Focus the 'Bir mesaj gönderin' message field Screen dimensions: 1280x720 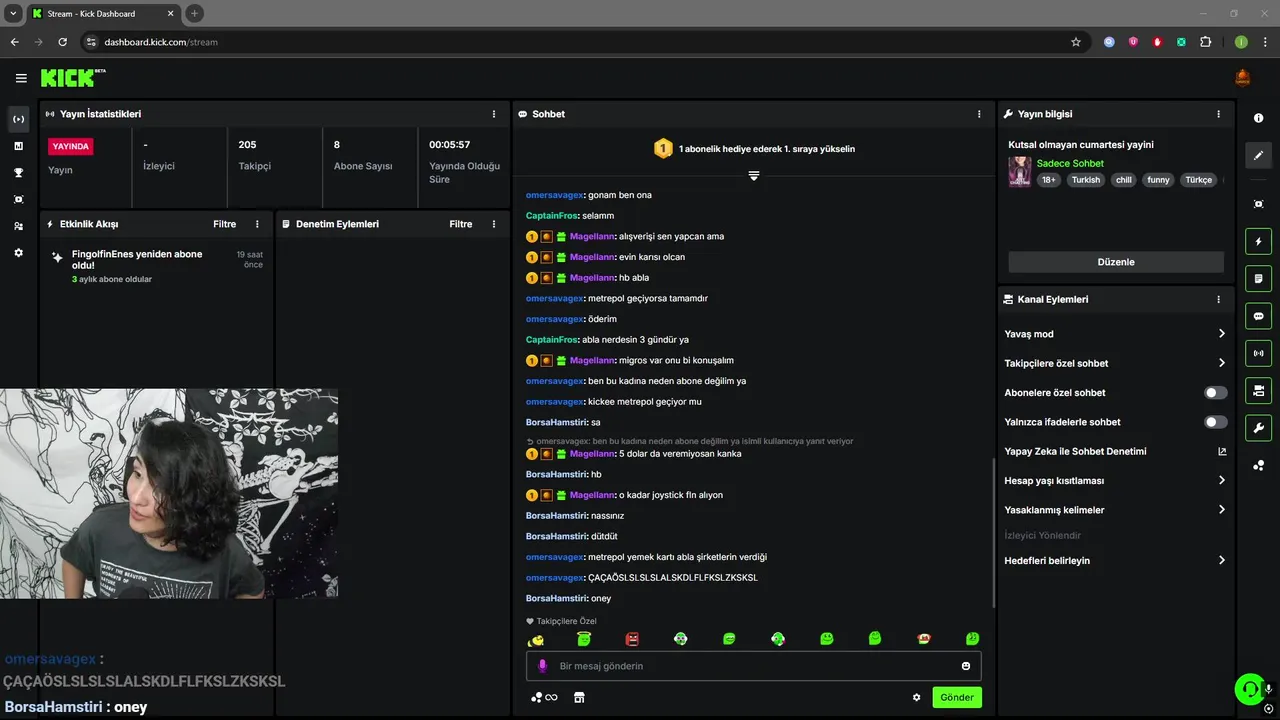tap(753, 666)
